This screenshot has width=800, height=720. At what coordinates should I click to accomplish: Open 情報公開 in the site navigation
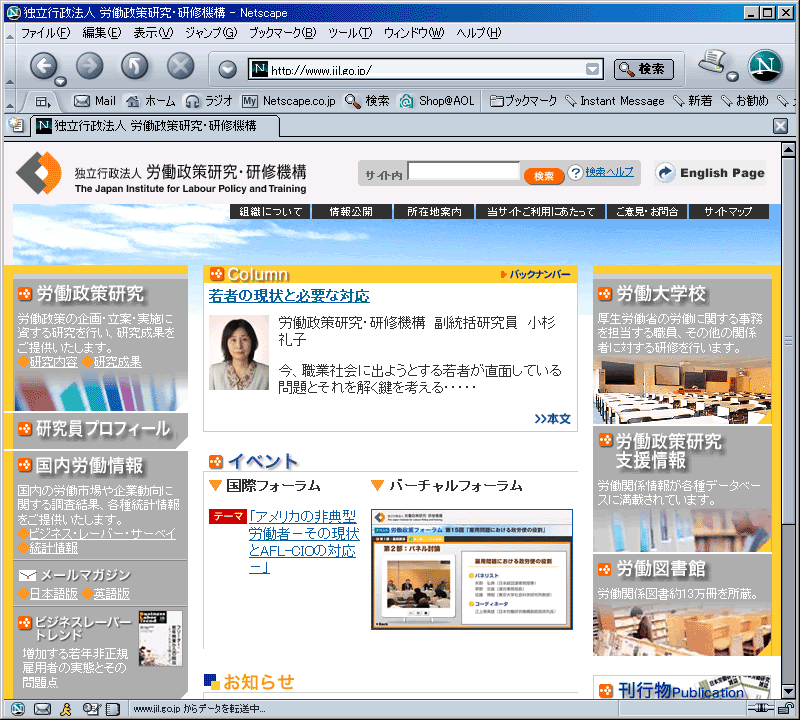coord(351,211)
